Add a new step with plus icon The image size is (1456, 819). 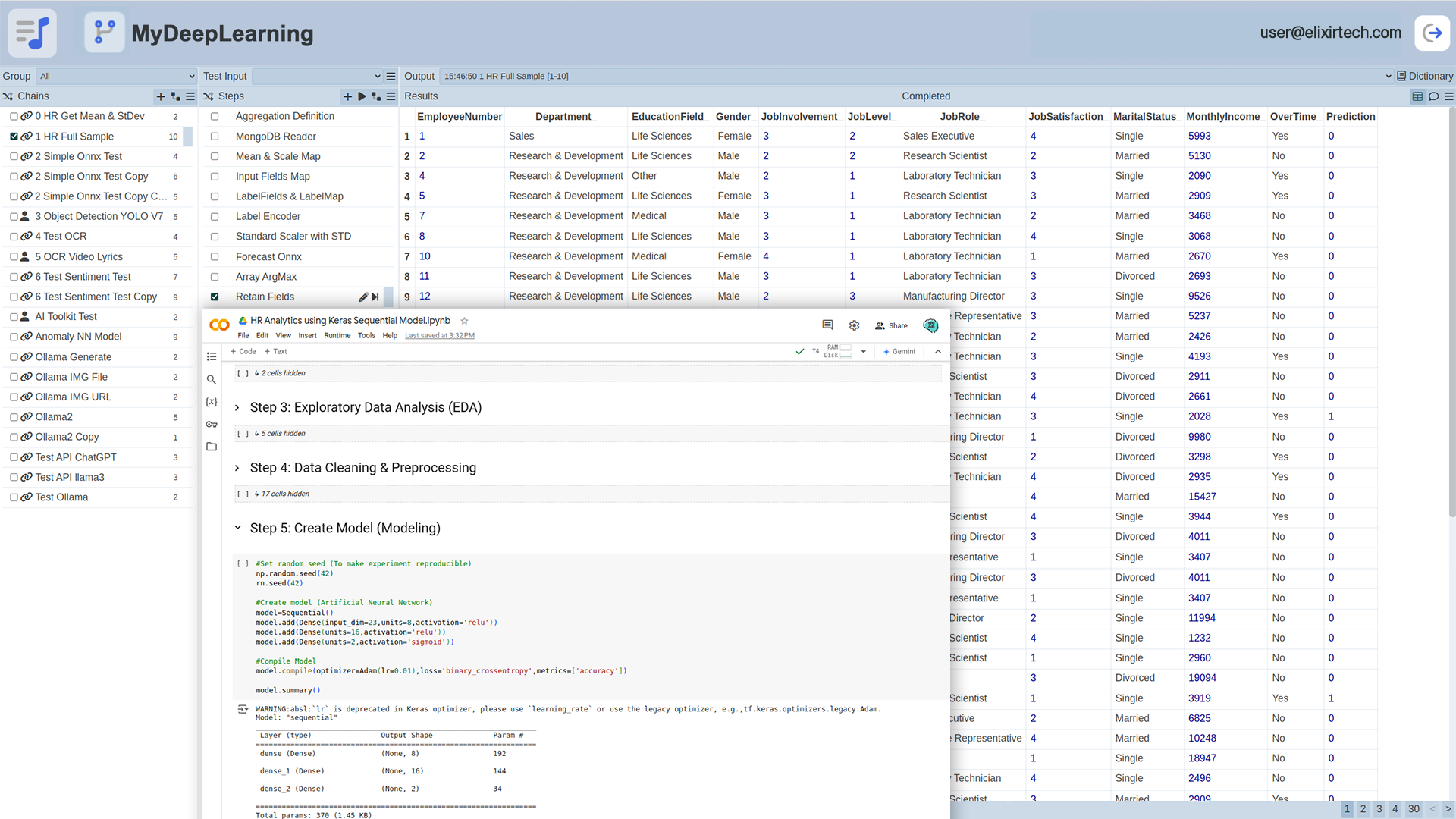(x=347, y=96)
